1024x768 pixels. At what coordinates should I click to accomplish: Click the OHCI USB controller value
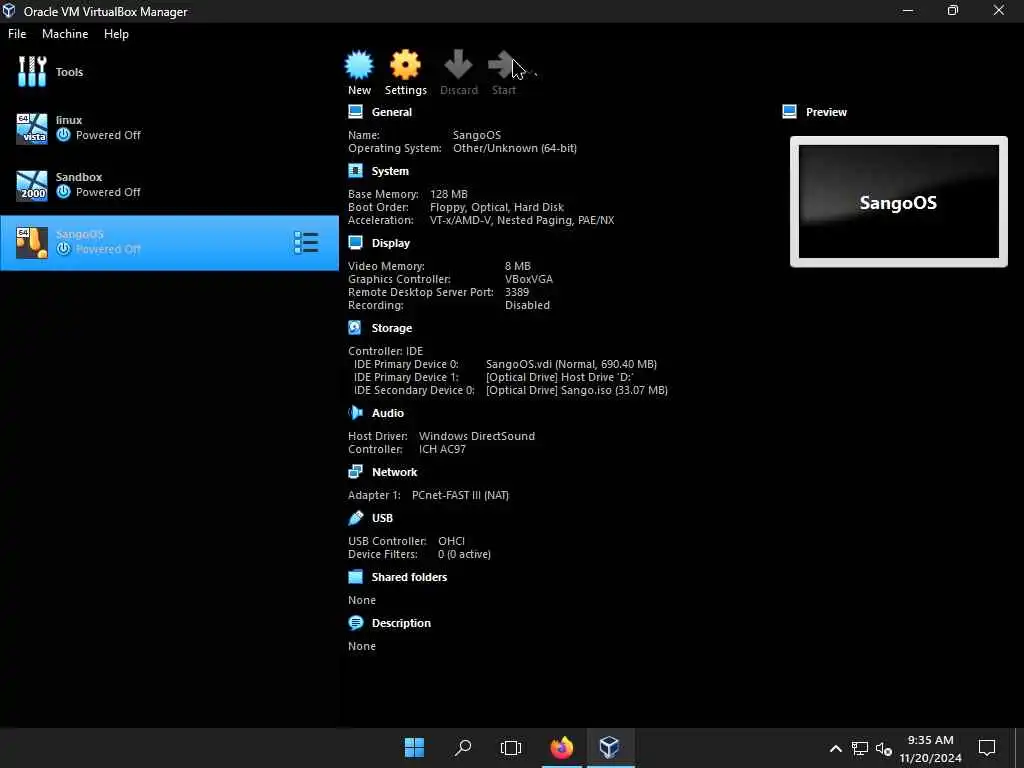click(x=451, y=541)
